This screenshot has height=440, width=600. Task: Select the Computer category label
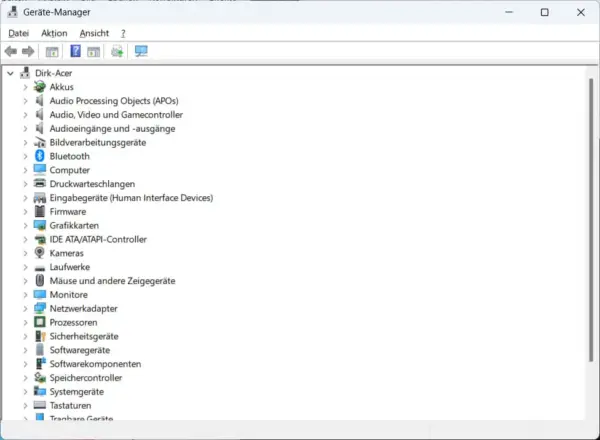click(x=69, y=170)
